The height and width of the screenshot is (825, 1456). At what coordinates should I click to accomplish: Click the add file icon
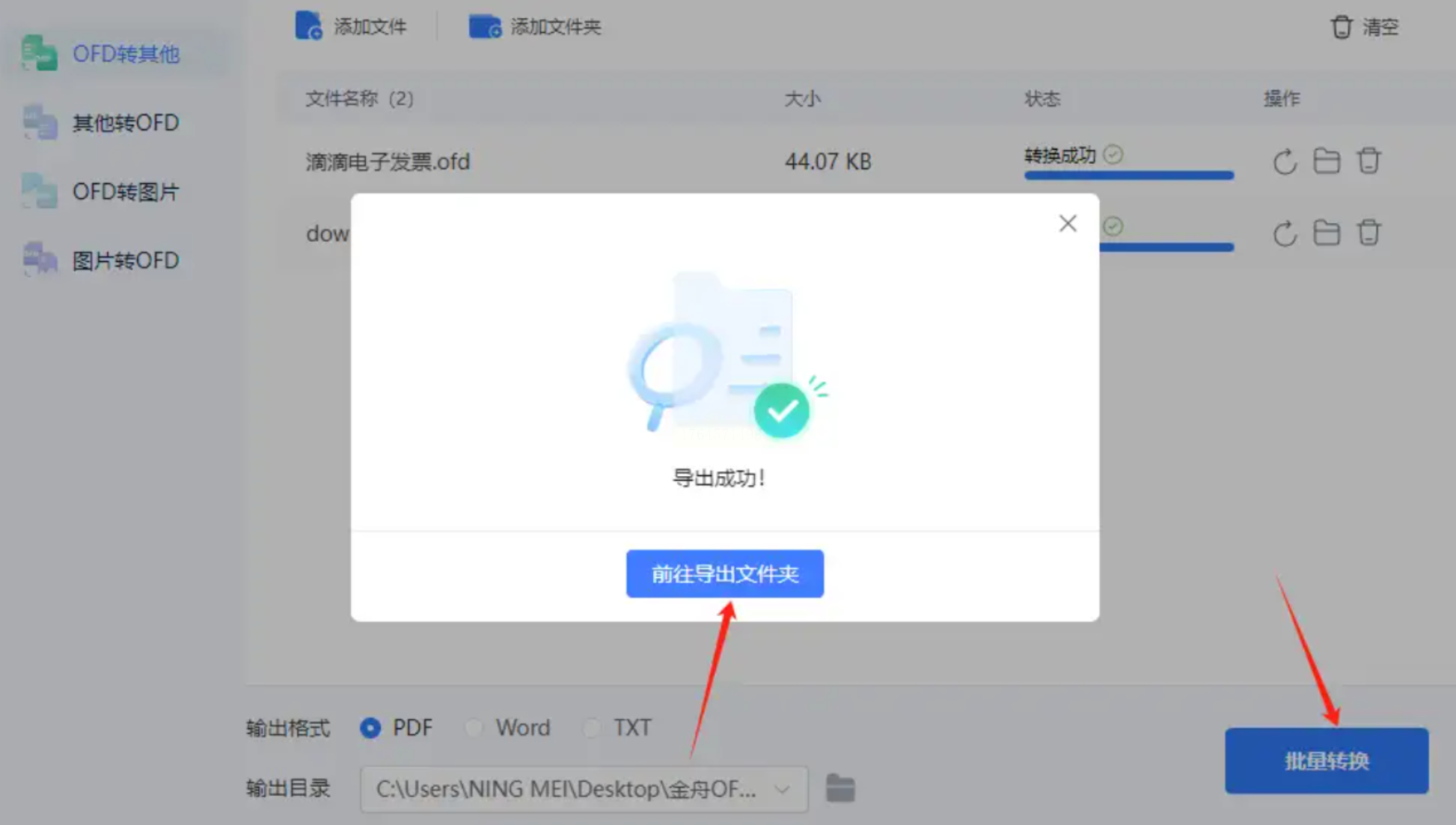[x=308, y=26]
